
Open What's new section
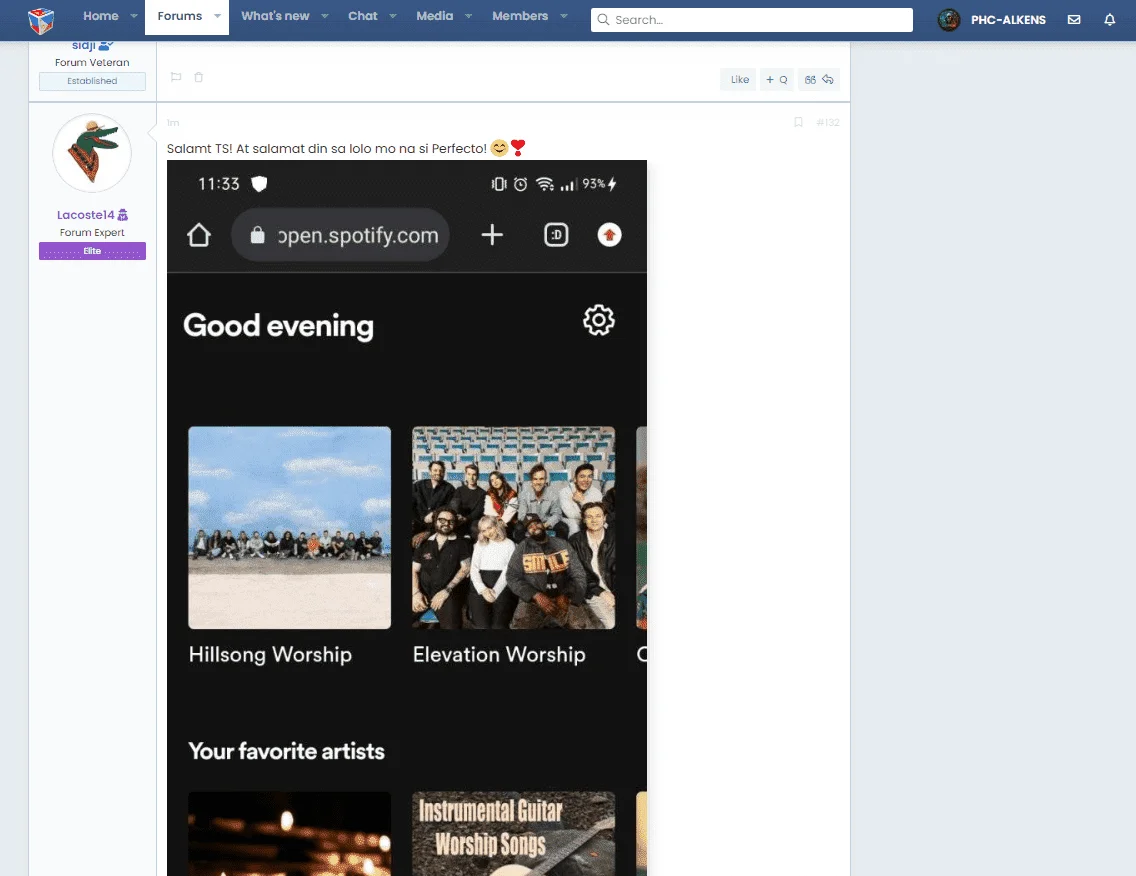pos(275,16)
